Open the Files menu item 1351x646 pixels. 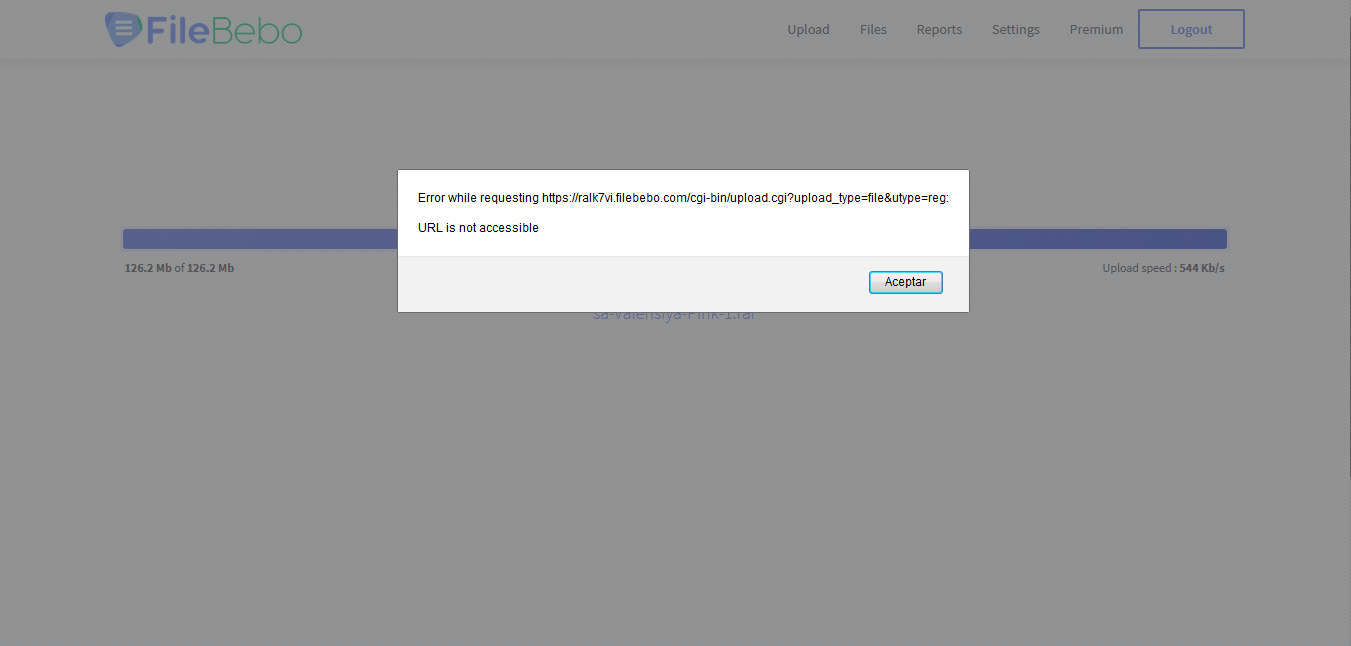[x=873, y=30]
